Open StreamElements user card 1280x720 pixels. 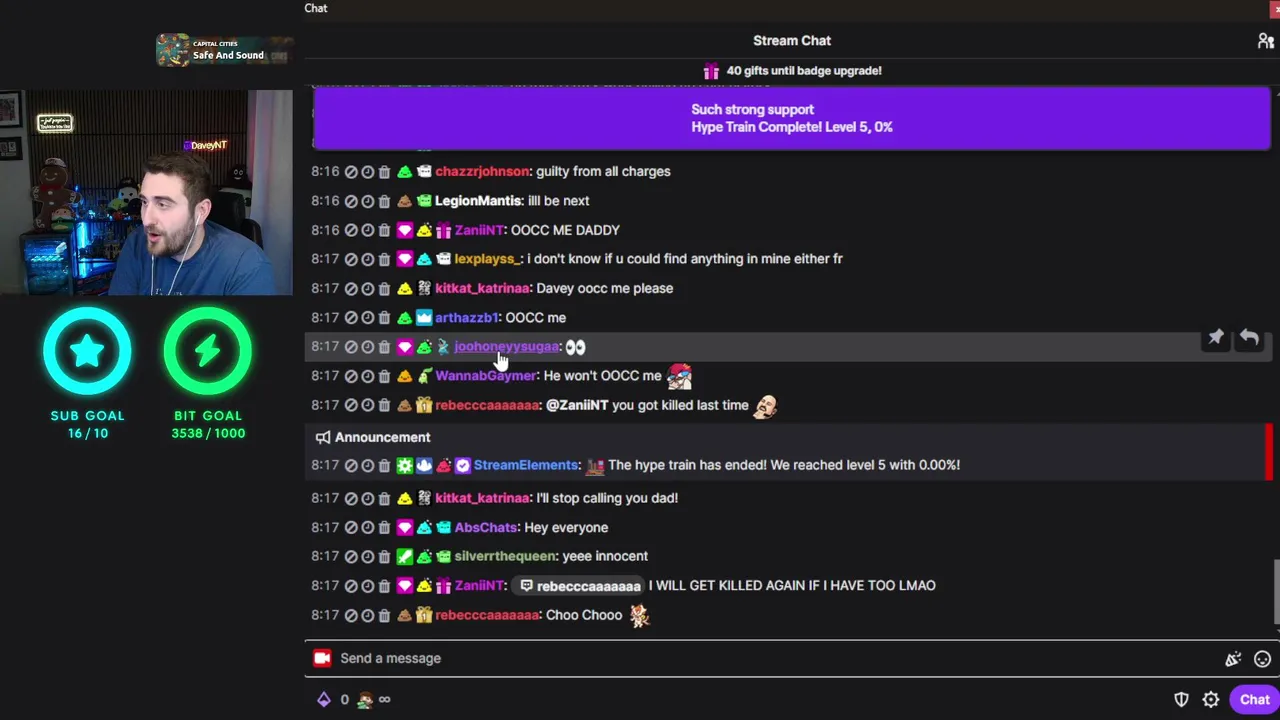click(526, 465)
